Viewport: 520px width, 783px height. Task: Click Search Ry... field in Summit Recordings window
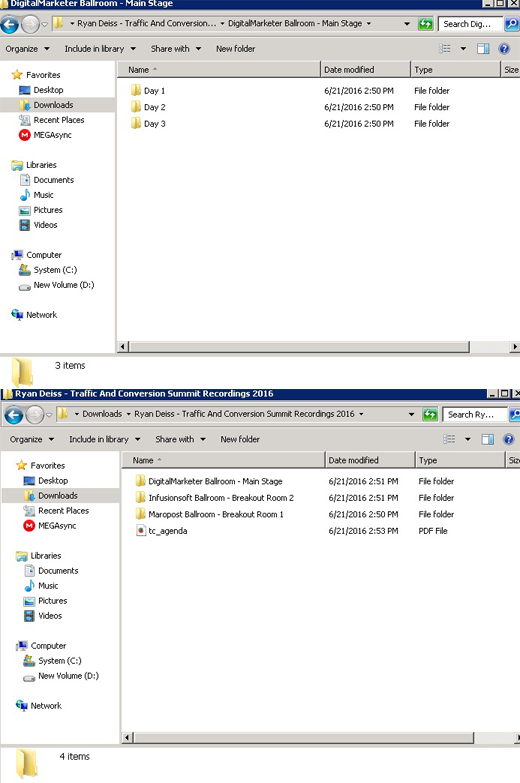point(475,414)
